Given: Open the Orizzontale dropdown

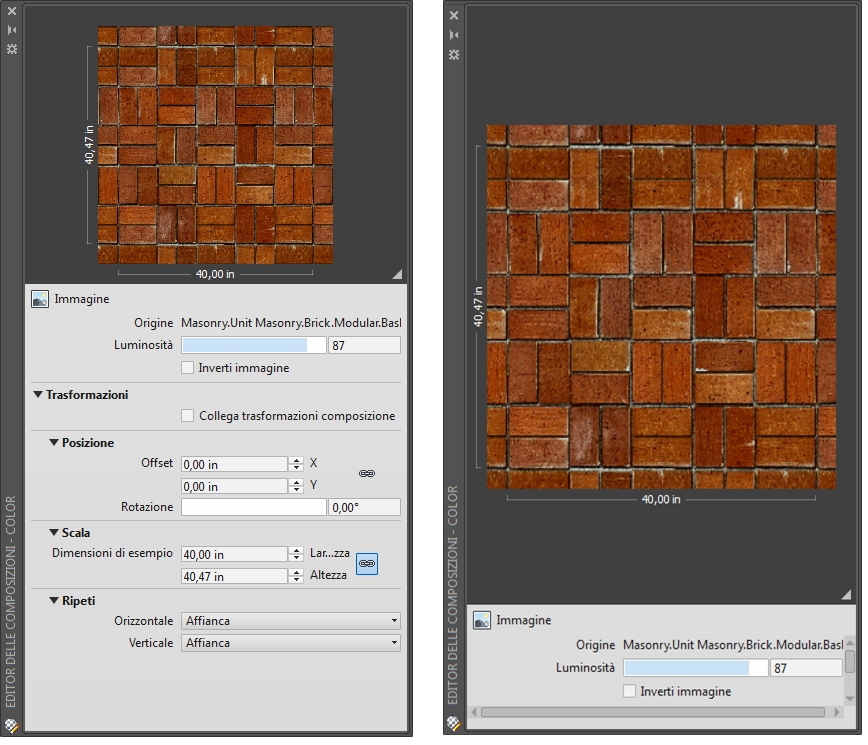Looking at the screenshot, I should (x=291, y=621).
